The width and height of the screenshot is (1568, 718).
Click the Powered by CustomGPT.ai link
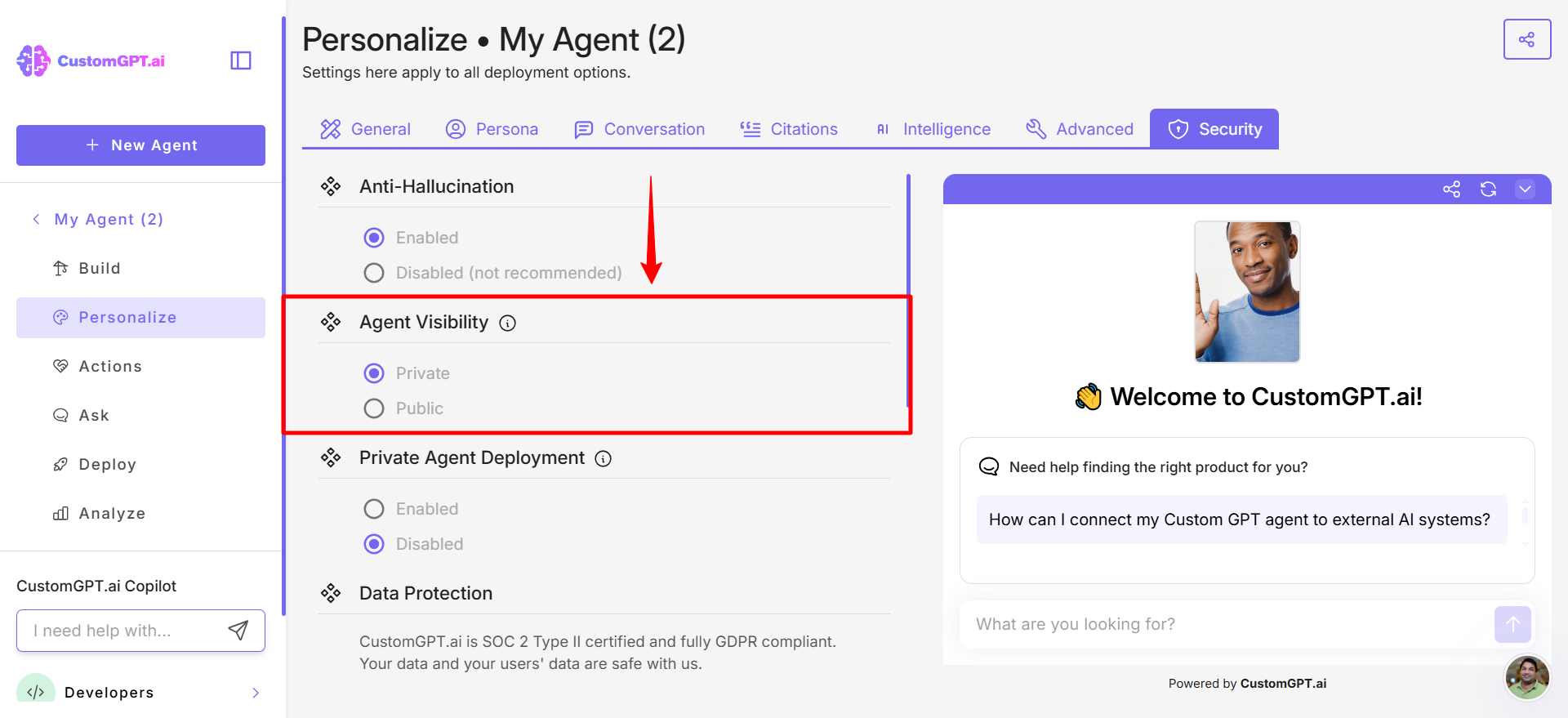pos(1247,684)
